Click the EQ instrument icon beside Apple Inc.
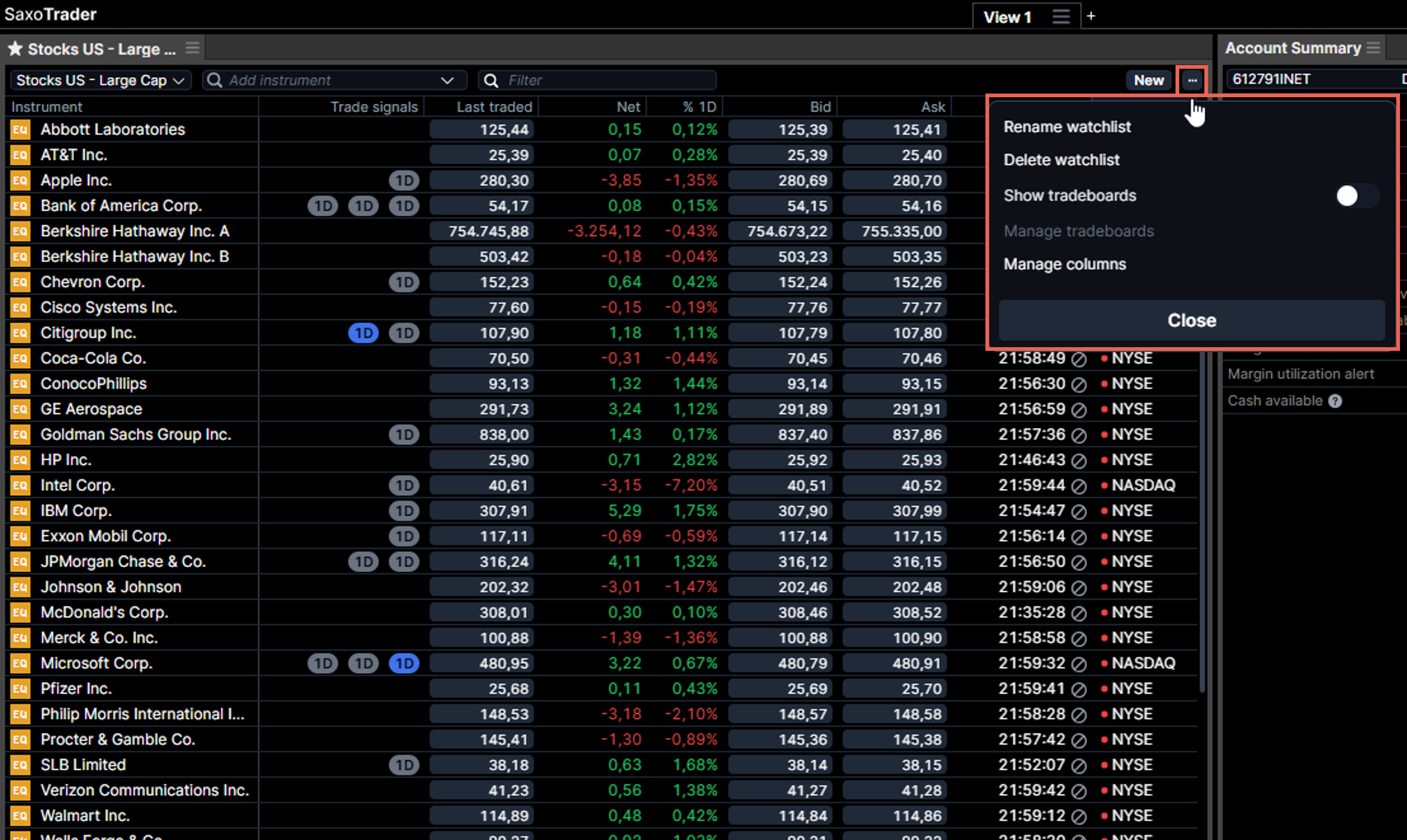 [x=20, y=180]
